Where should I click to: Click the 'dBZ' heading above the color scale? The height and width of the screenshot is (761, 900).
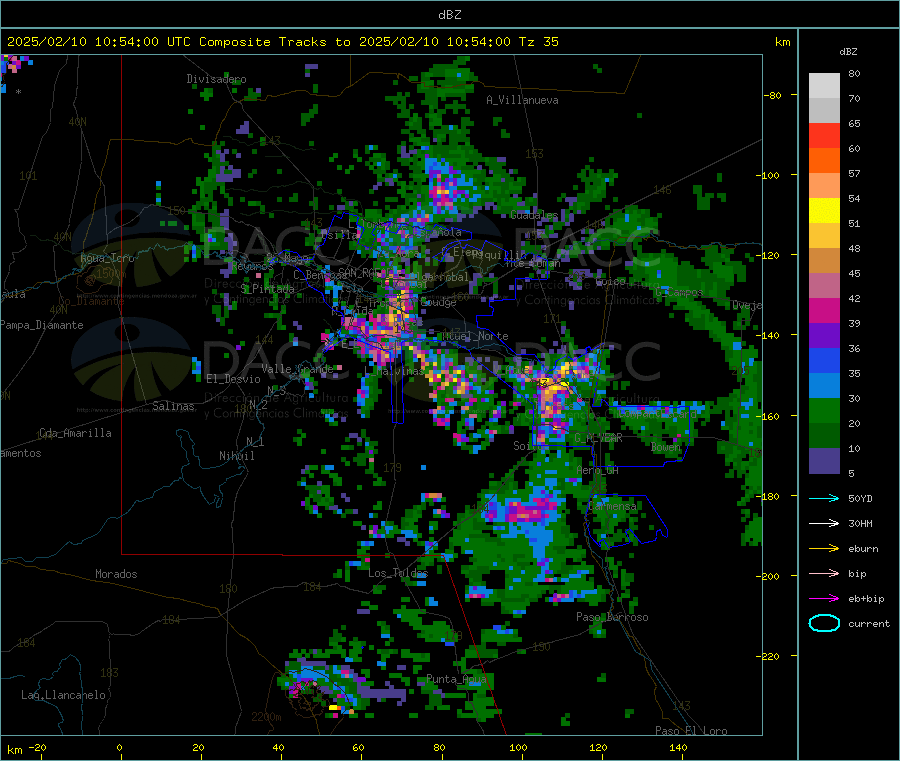(848, 52)
